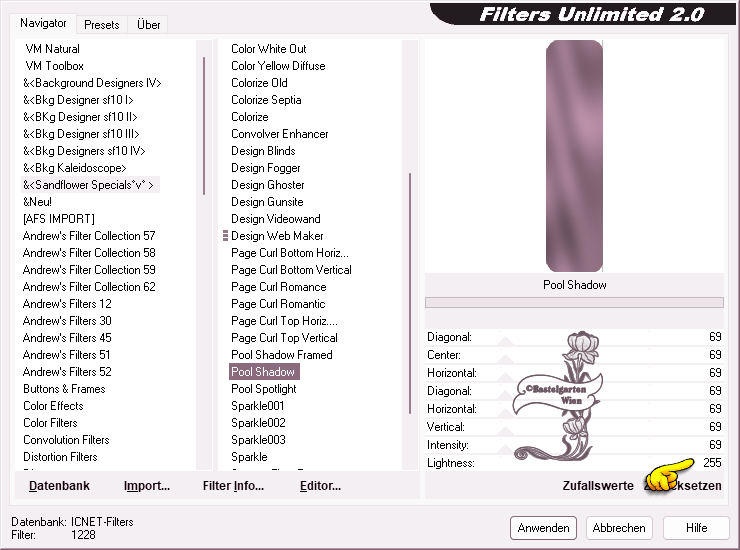
Task: Click the progress bar under Pool Shadow
Action: coord(574,303)
